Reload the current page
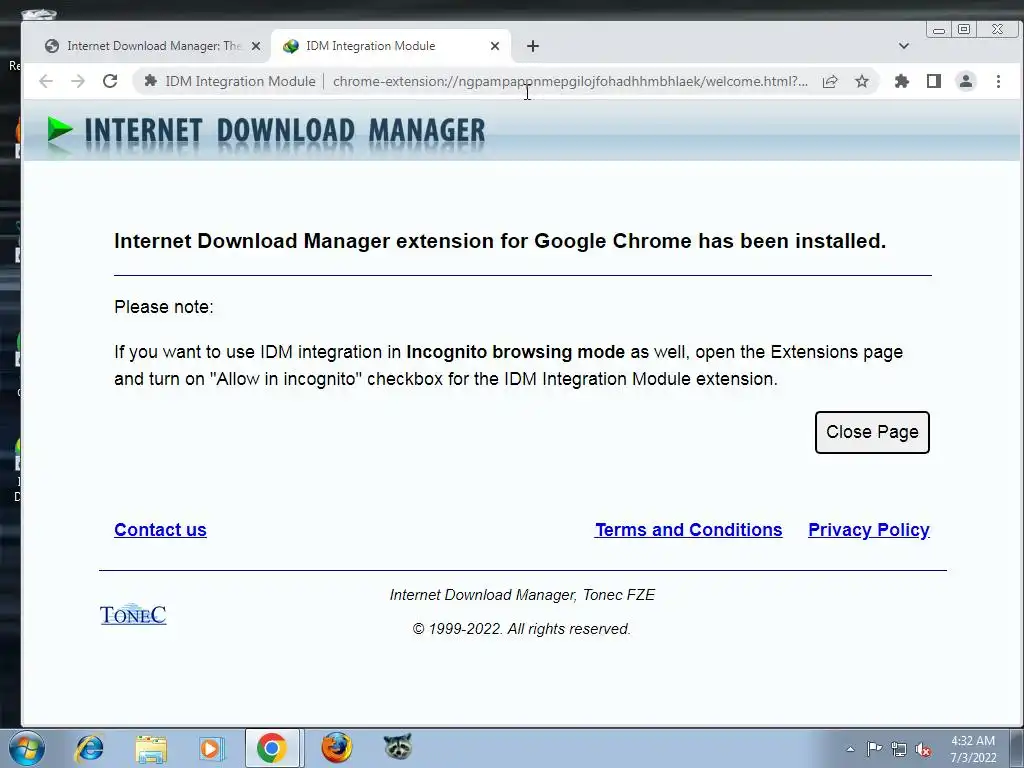Screen dimensions: 1024x768 110,81
